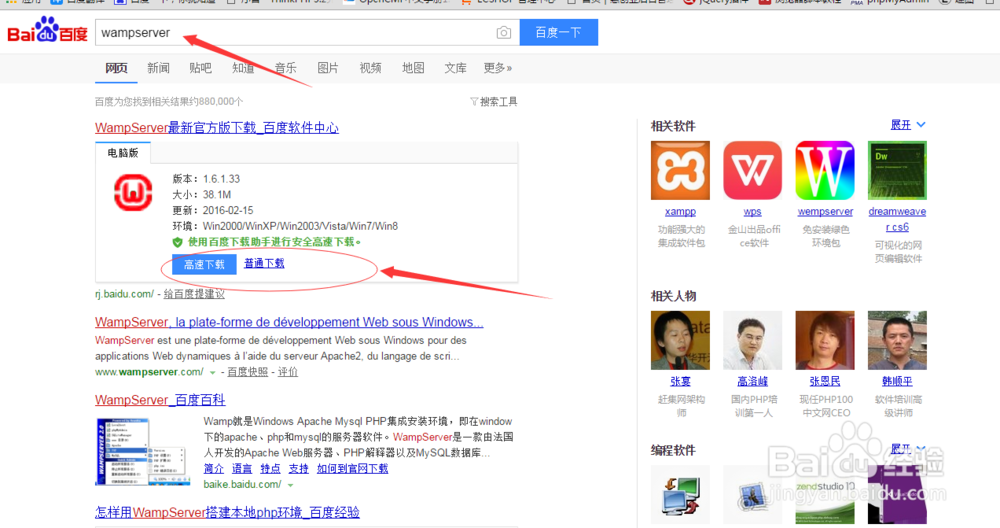Click the wempserver rainbow W icon
This screenshot has height=528, width=1000.
tap(825, 170)
